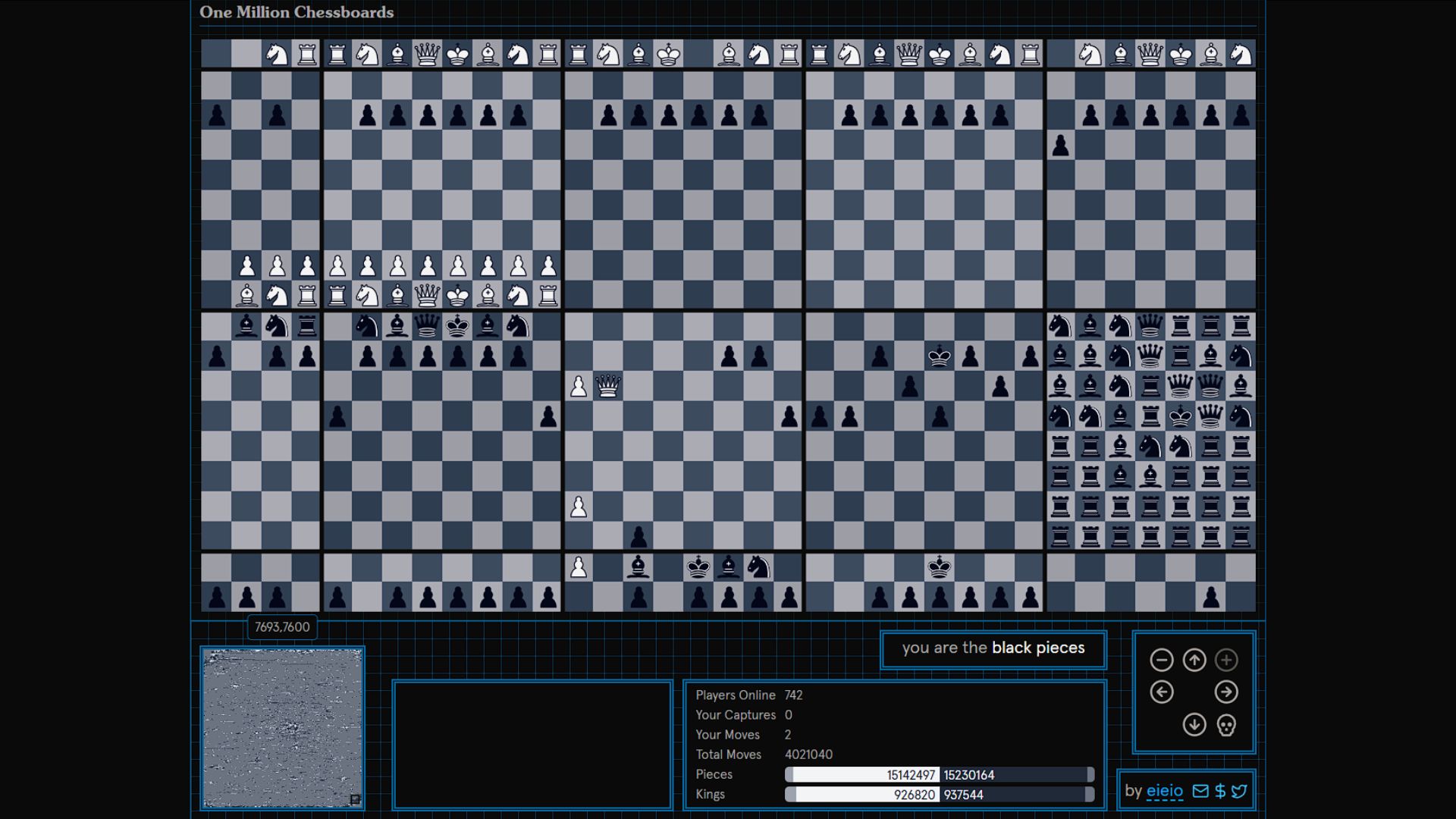Pan the board view left
Viewport: 1456px width, 819px height.
coord(1161,692)
